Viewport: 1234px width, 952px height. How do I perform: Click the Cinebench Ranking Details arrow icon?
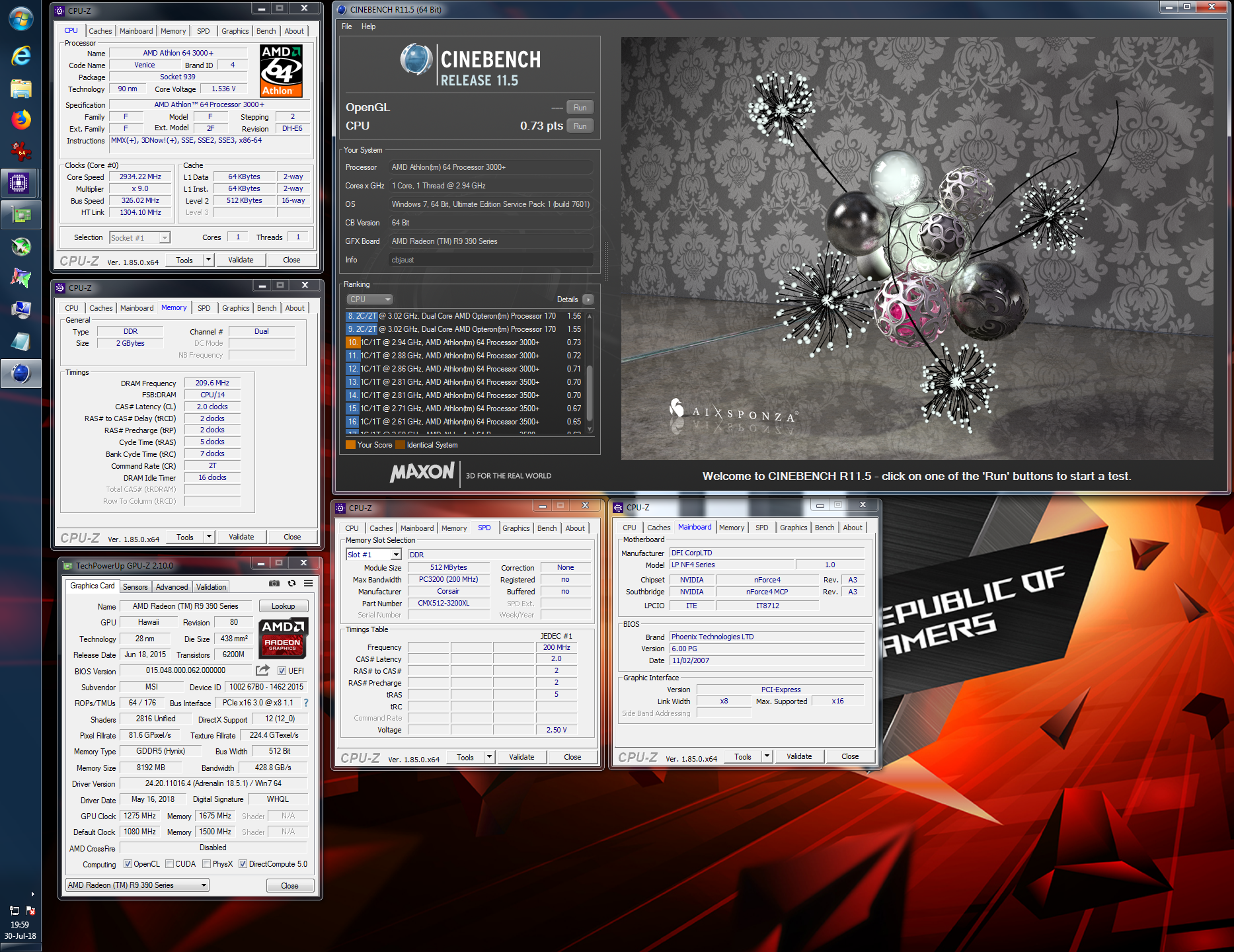pyautogui.click(x=588, y=299)
